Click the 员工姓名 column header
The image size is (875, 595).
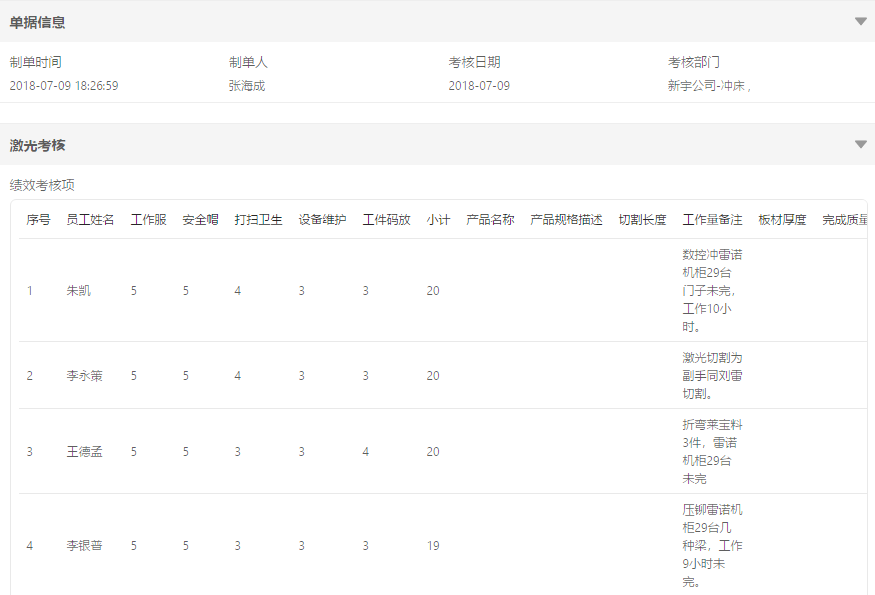[90, 220]
